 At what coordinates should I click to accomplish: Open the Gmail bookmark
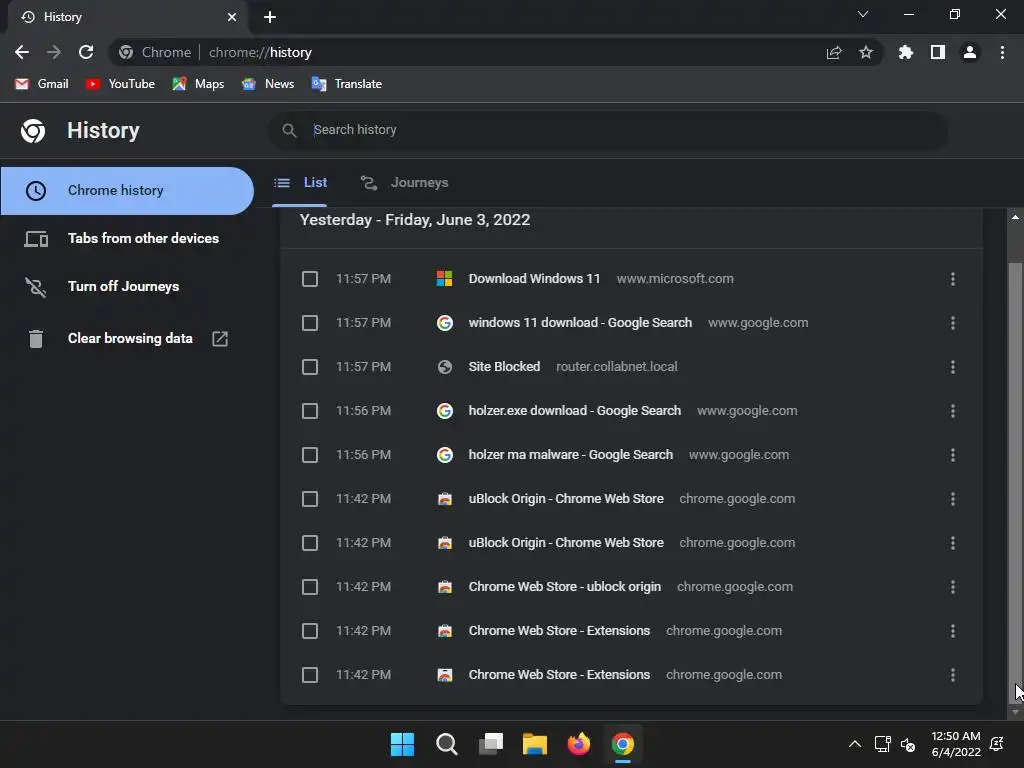[42, 84]
